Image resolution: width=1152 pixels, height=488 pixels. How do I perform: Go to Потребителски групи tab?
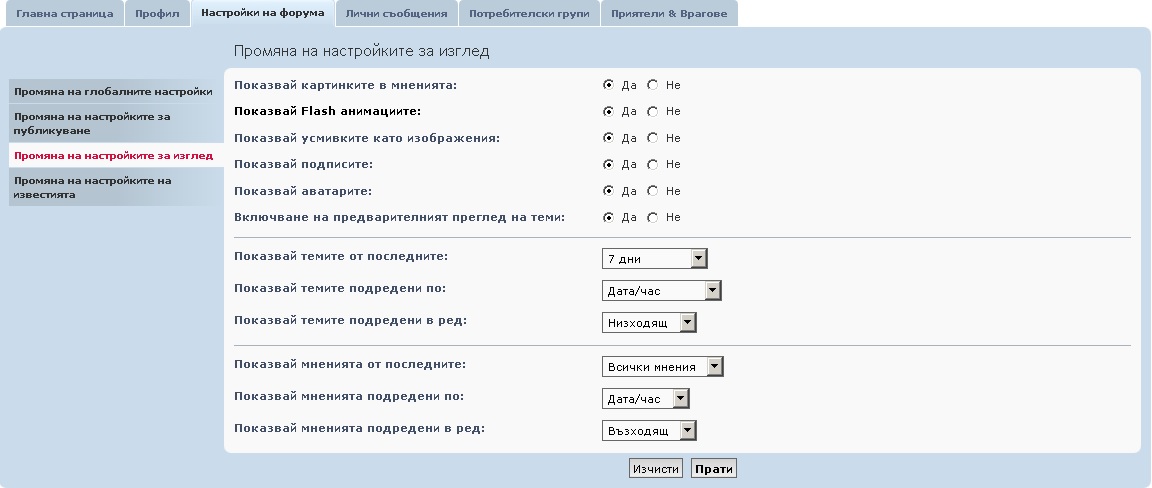529,14
